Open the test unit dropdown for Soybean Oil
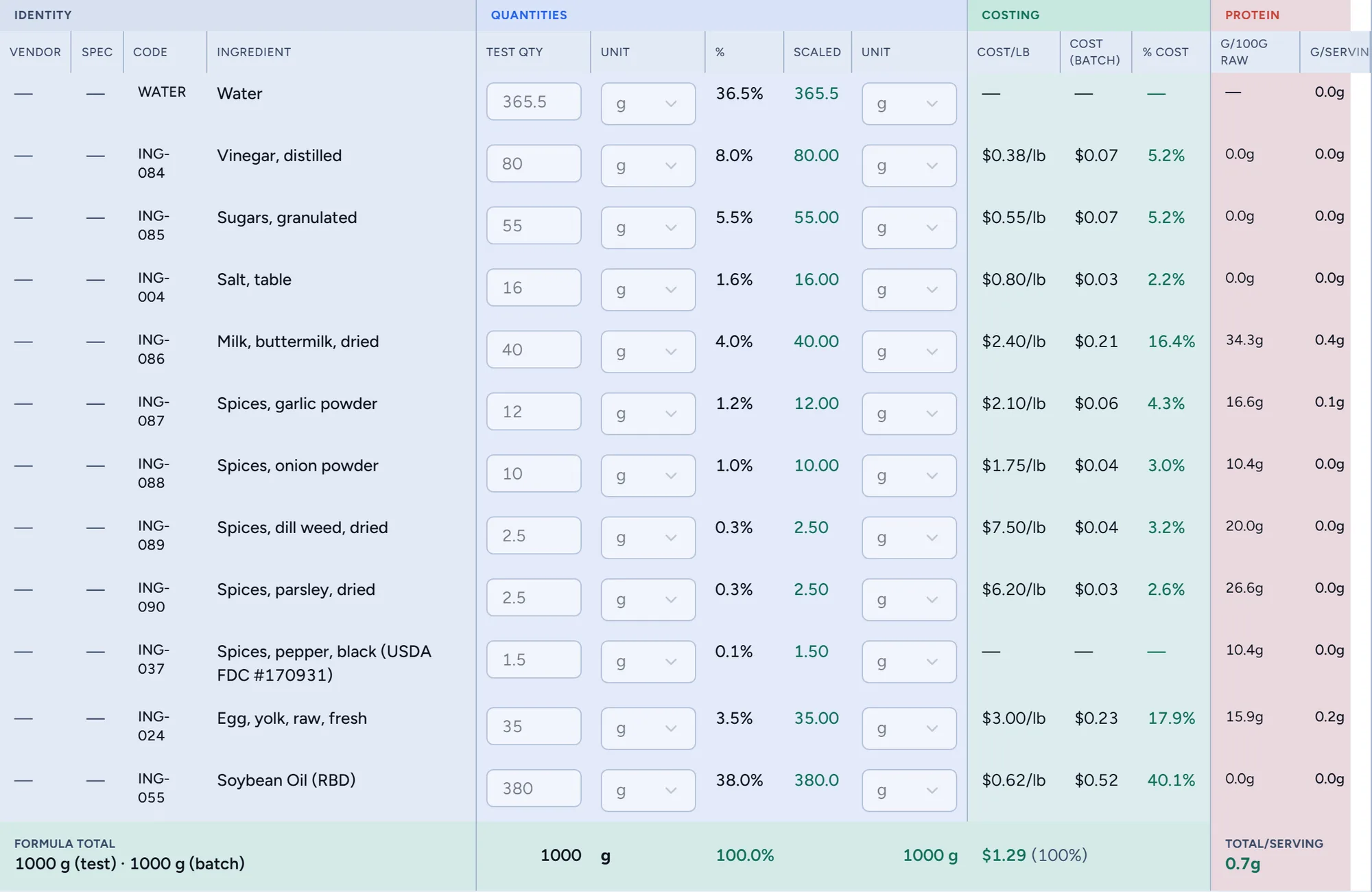 (648, 790)
